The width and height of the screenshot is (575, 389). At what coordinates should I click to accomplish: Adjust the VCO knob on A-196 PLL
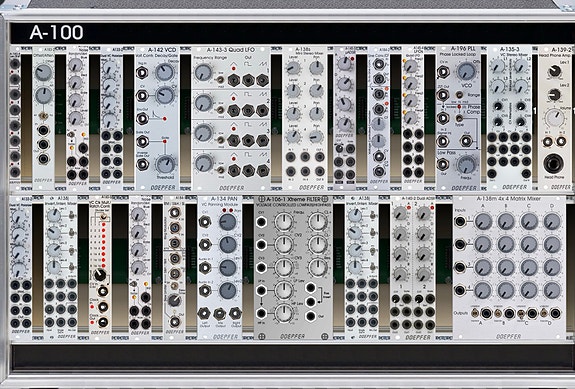[466, 71]
